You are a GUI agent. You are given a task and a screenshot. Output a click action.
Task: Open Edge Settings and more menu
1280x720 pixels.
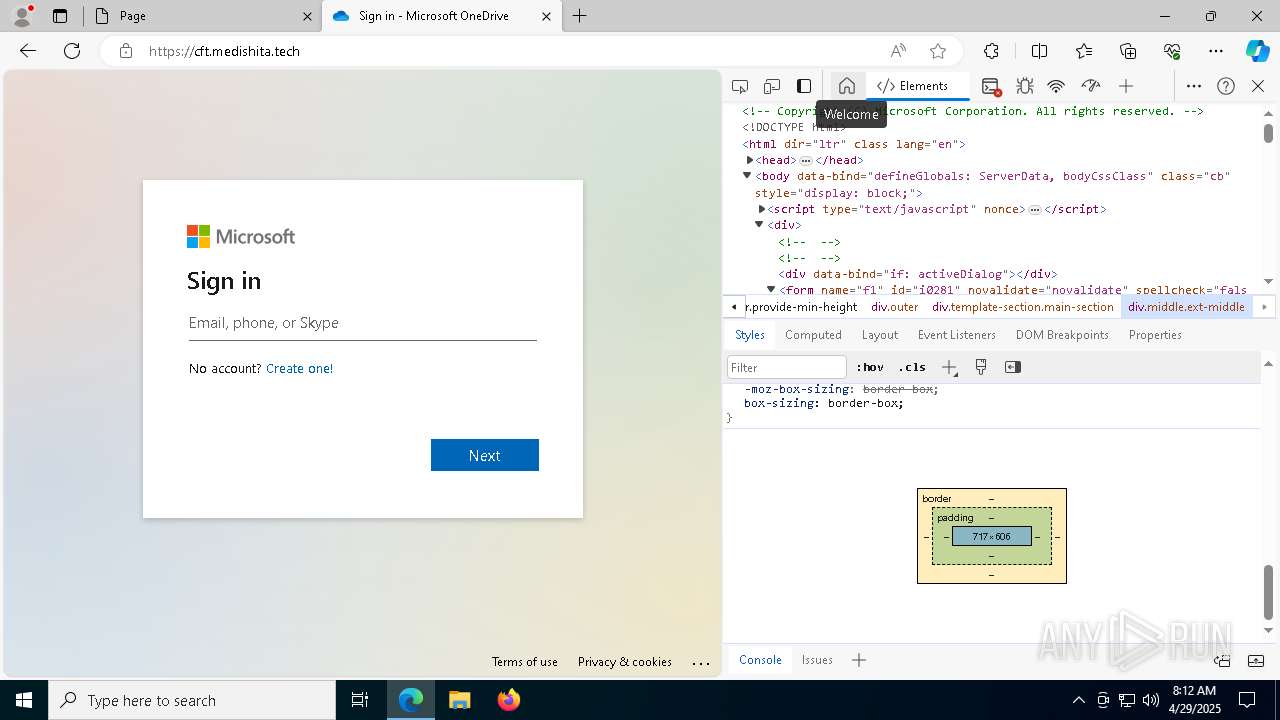(x=1216, y=51)
